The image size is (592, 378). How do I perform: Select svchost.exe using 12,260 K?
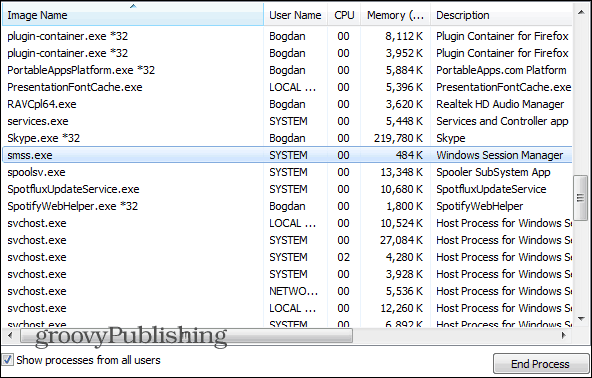(287, 308)
